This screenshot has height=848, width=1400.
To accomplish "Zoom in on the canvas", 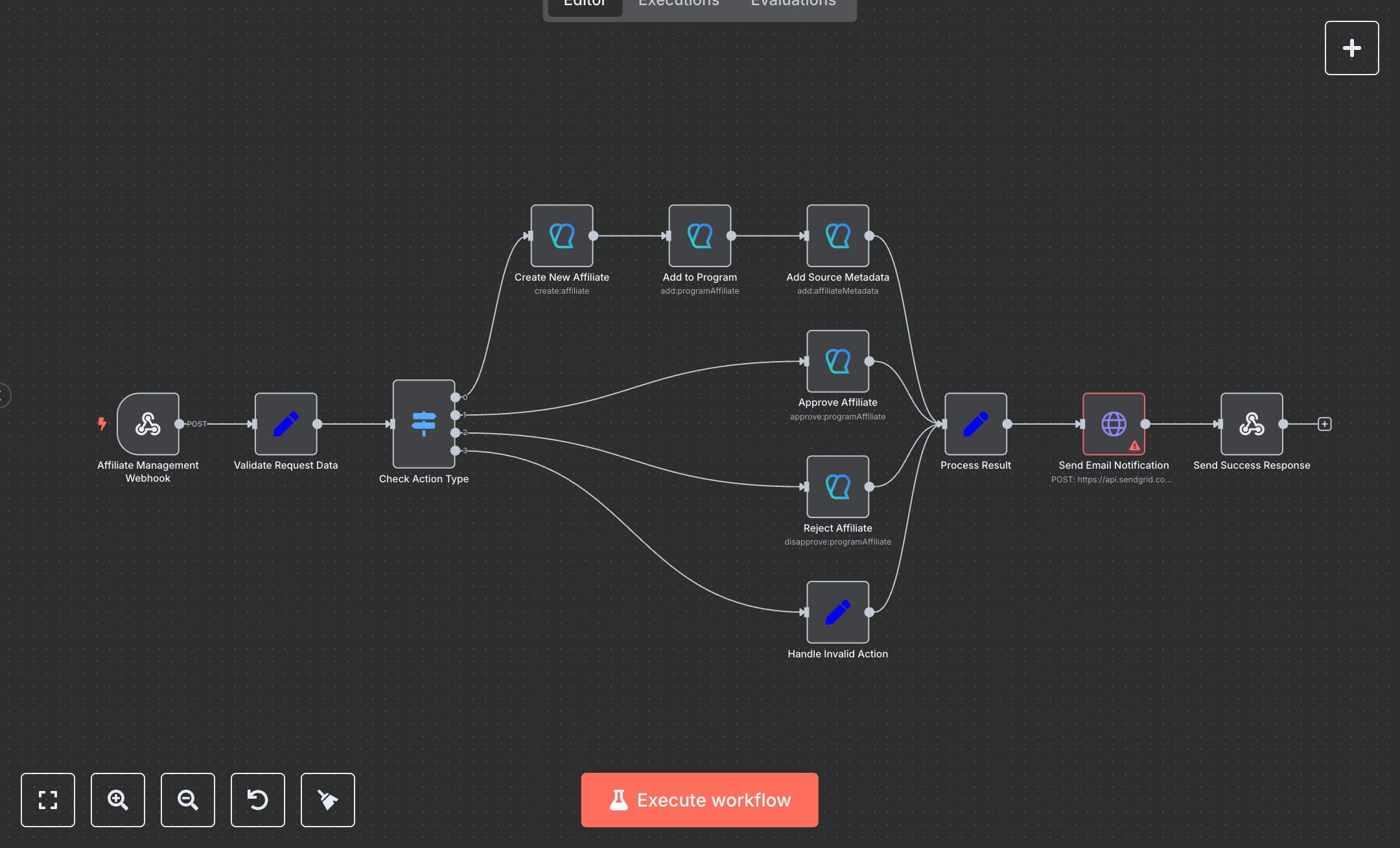I will tap(118, 800).
